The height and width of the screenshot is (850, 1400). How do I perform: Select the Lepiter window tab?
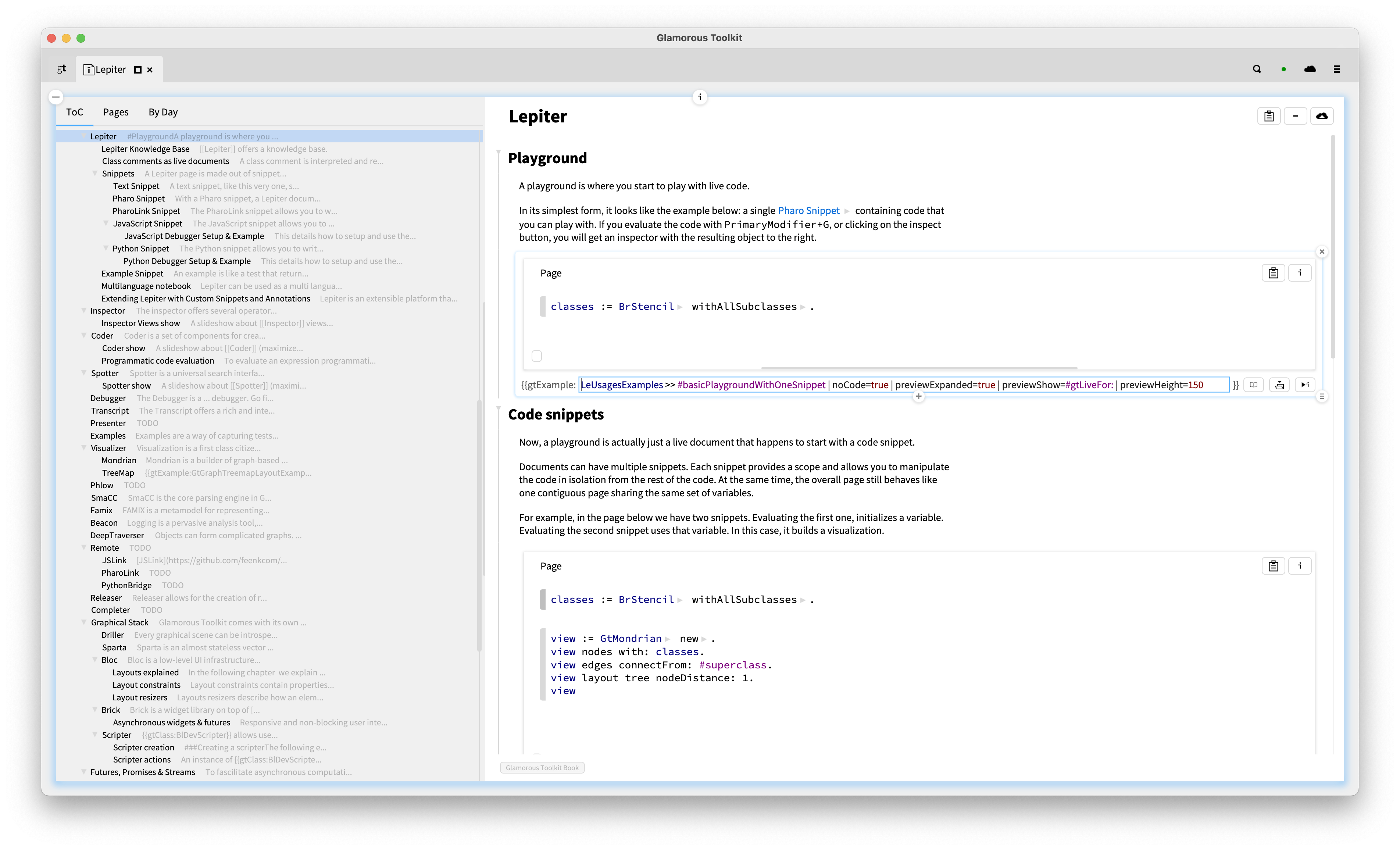pos(119,69)
